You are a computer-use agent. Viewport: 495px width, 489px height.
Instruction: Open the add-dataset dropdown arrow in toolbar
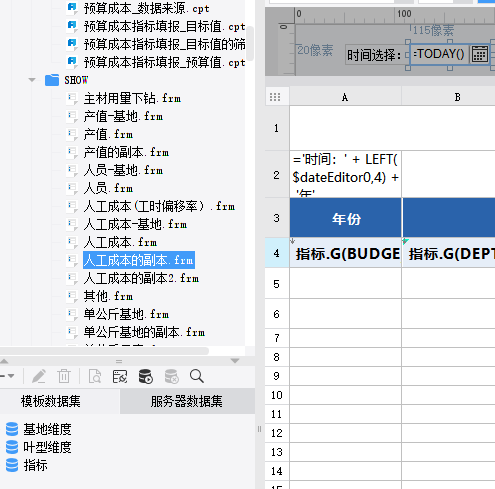(x=11, y=376)
